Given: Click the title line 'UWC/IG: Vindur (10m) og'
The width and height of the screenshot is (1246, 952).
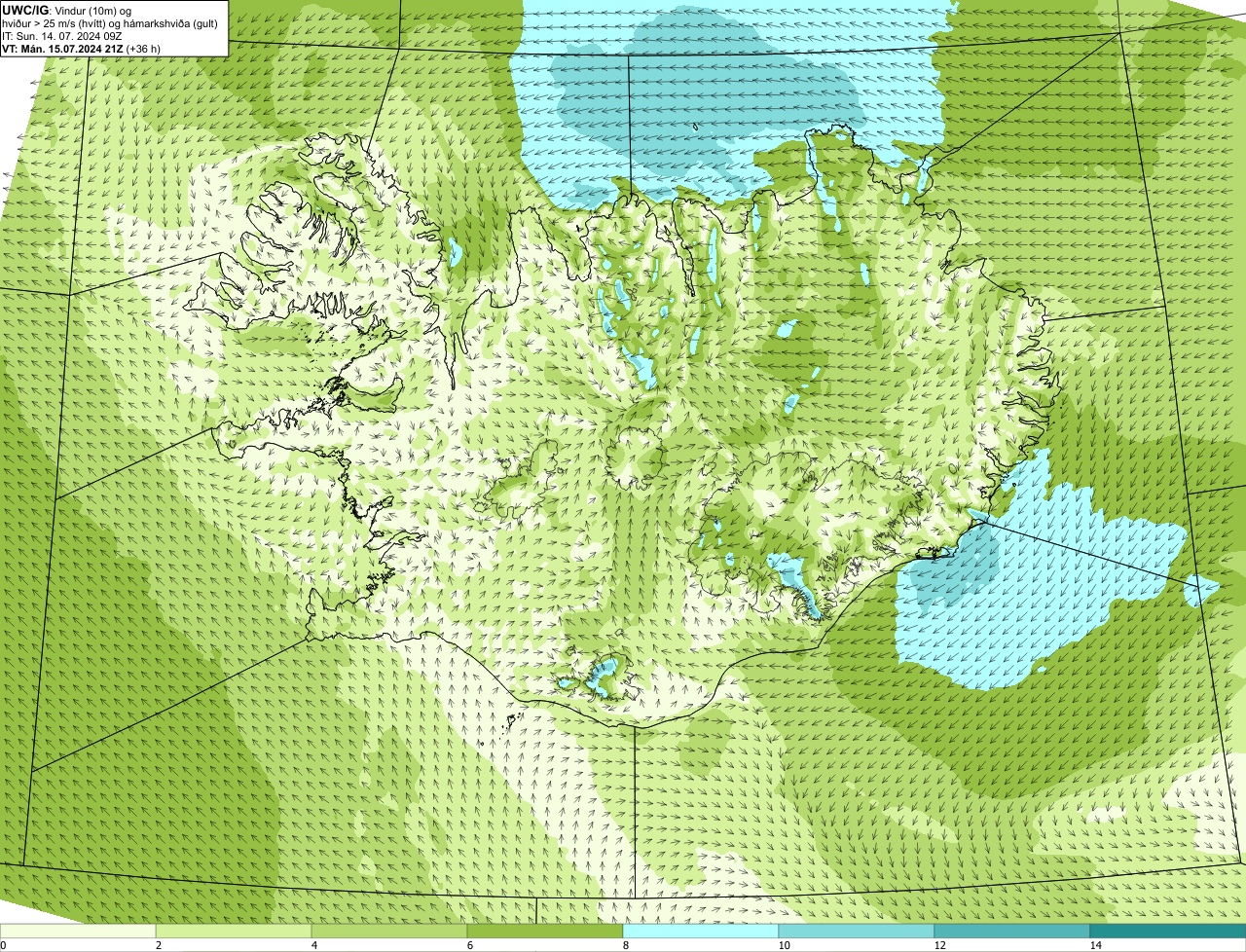Looking at the screenshot, I should tap(67, 11).
